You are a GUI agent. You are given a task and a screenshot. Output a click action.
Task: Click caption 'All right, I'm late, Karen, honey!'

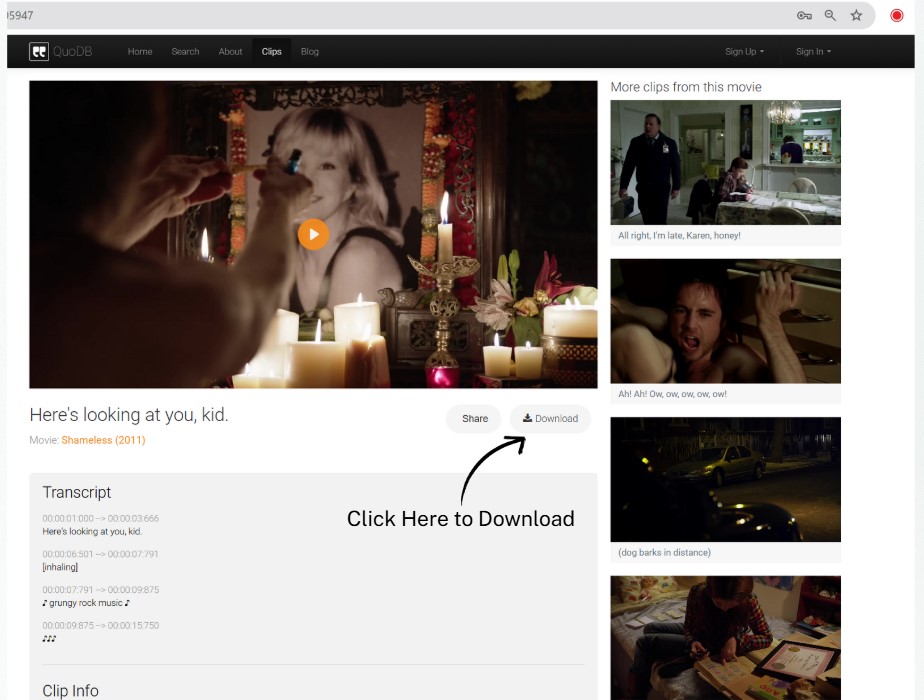point(679,236)
